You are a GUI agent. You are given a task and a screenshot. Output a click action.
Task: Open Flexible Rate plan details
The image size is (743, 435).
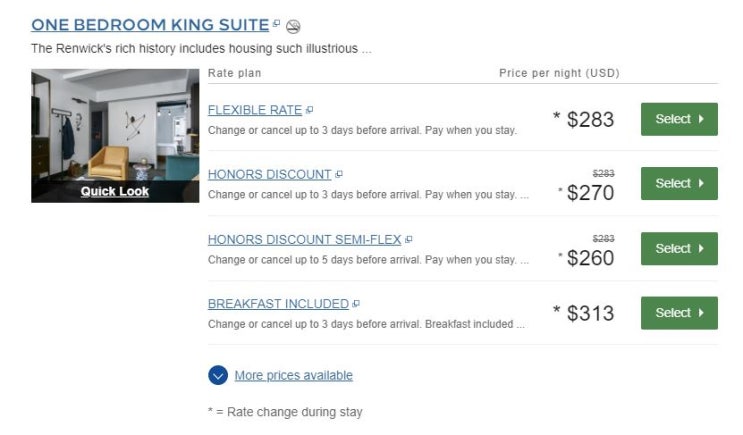254,110
